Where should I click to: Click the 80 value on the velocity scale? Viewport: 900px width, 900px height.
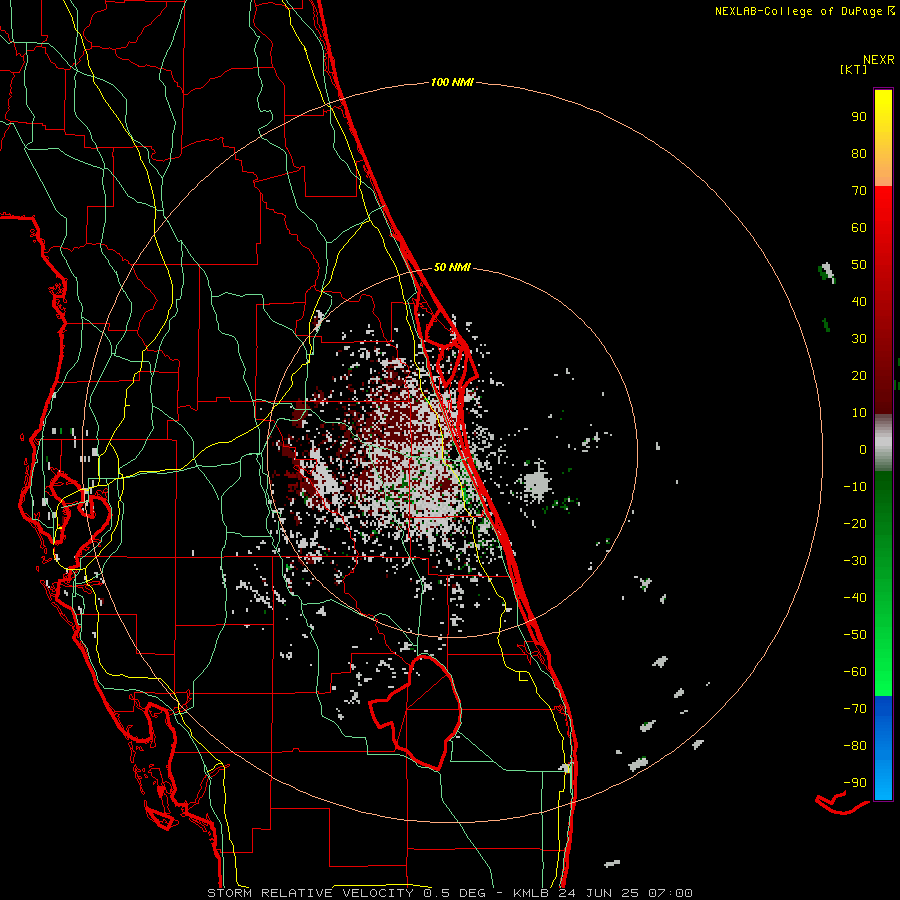(x=859, y=153)
